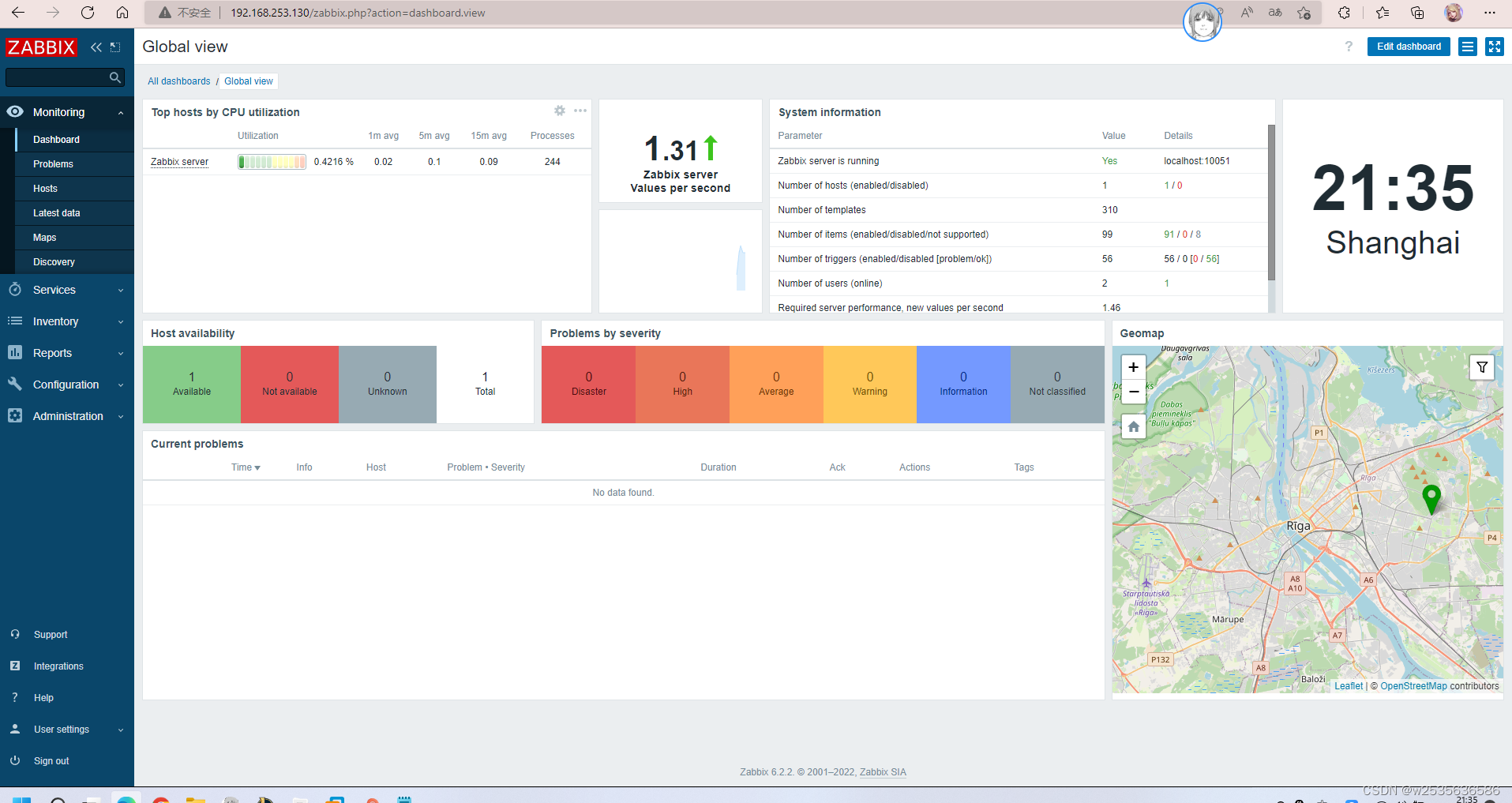Click the Disaster severity tile
1512x803 pixels.
[x=589, y=385]
